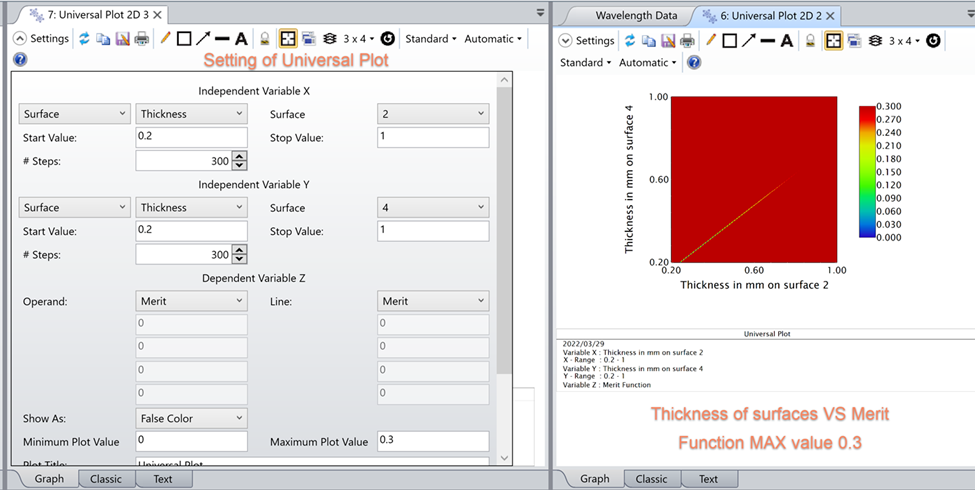Open the Thickness dropdown for Independent Variable X
The height and width of the screenshot is (490, 975).
pyautogui.click(x=192, y=114)
